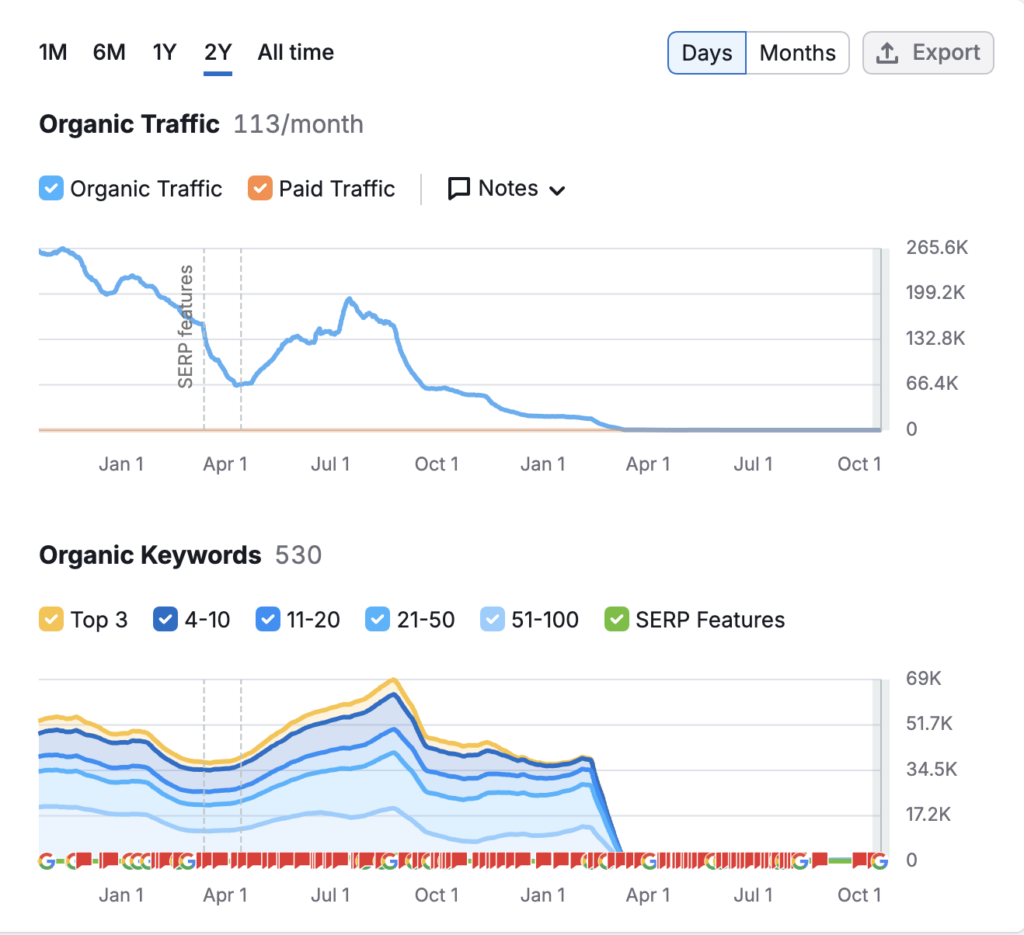Click the last Google update marker on keywords chart

[878, 861]
